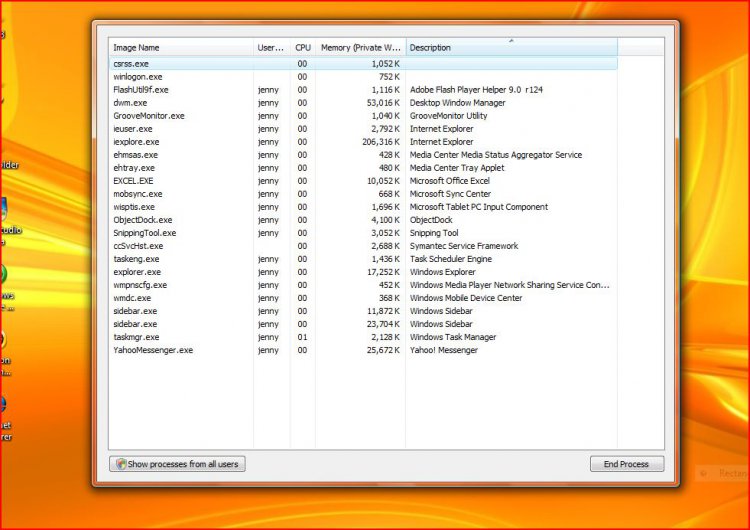Select ccSvcHst.exe process
750x530 pixels.
363,246
